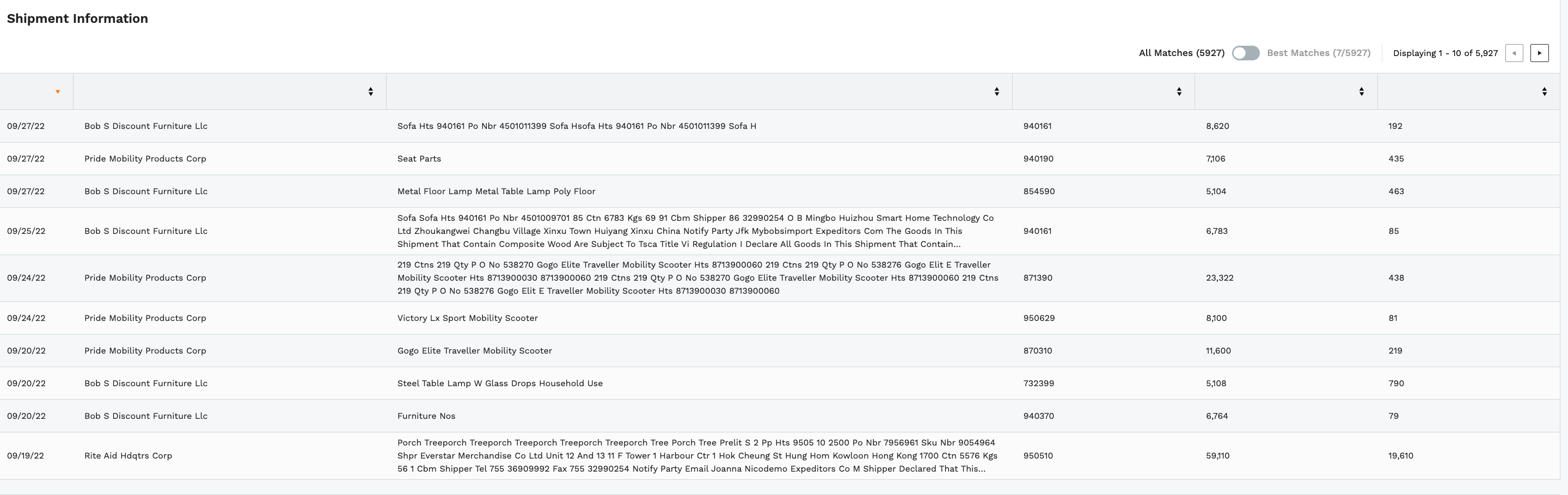Go to the previous page of results

[1514, 53]
